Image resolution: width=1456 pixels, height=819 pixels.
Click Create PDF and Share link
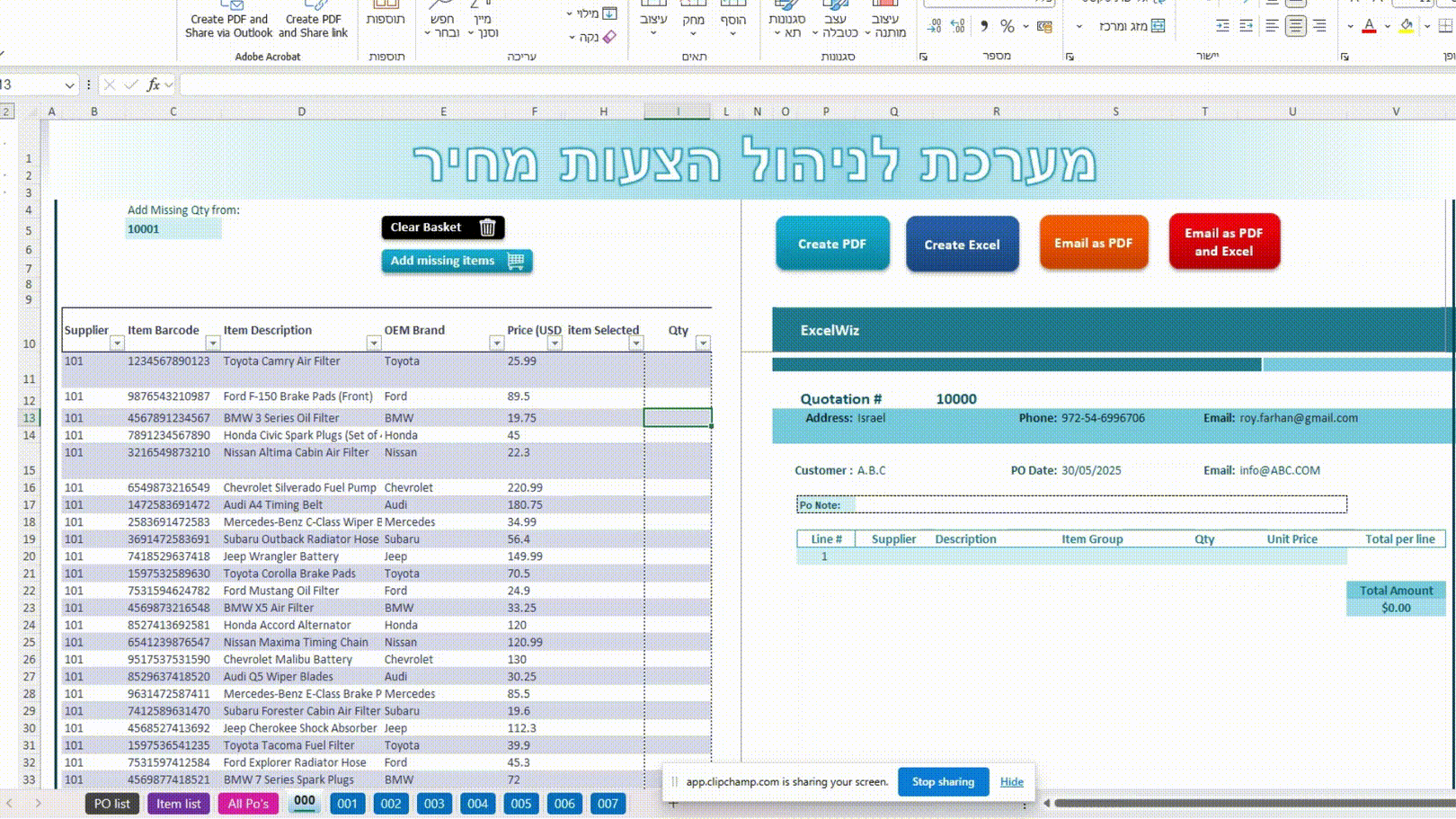[313, 20]
